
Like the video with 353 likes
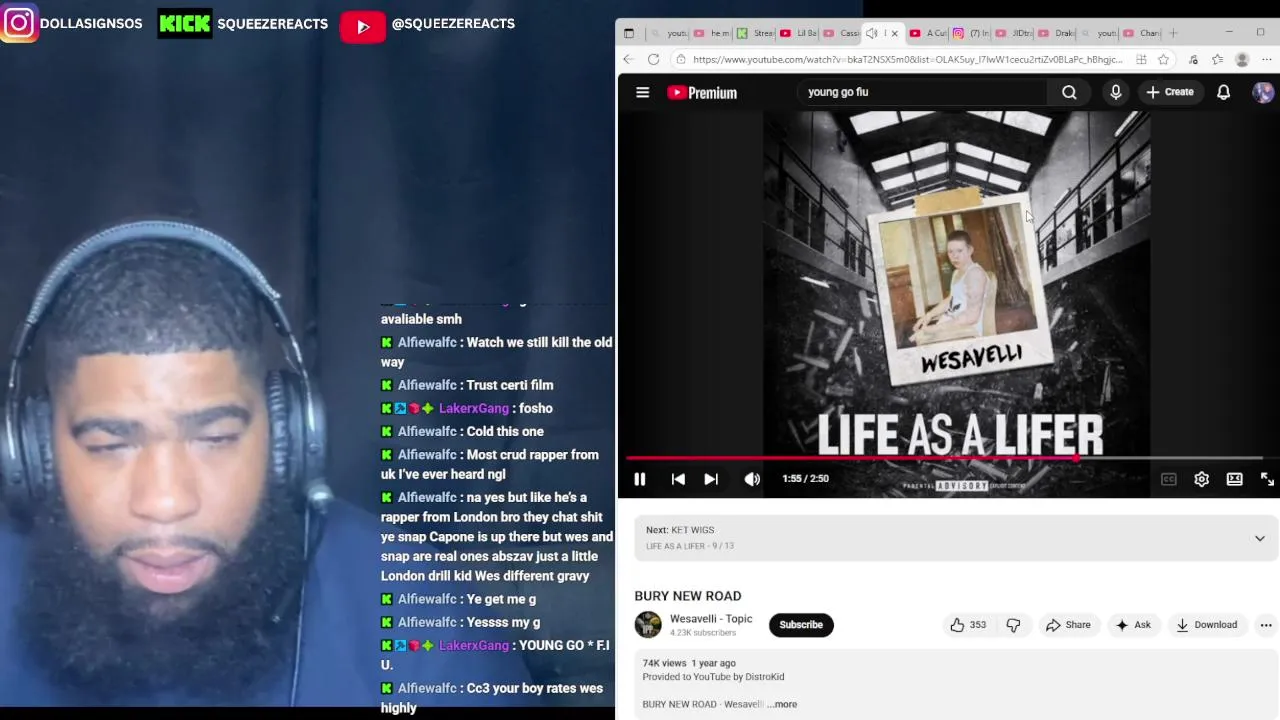click(968, 625)
